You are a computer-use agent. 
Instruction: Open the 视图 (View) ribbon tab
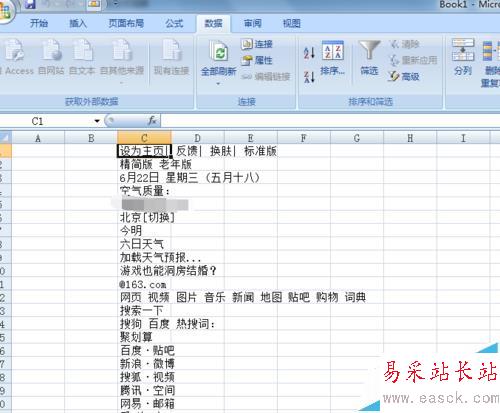pyautogui.click(x=292, y=23)
